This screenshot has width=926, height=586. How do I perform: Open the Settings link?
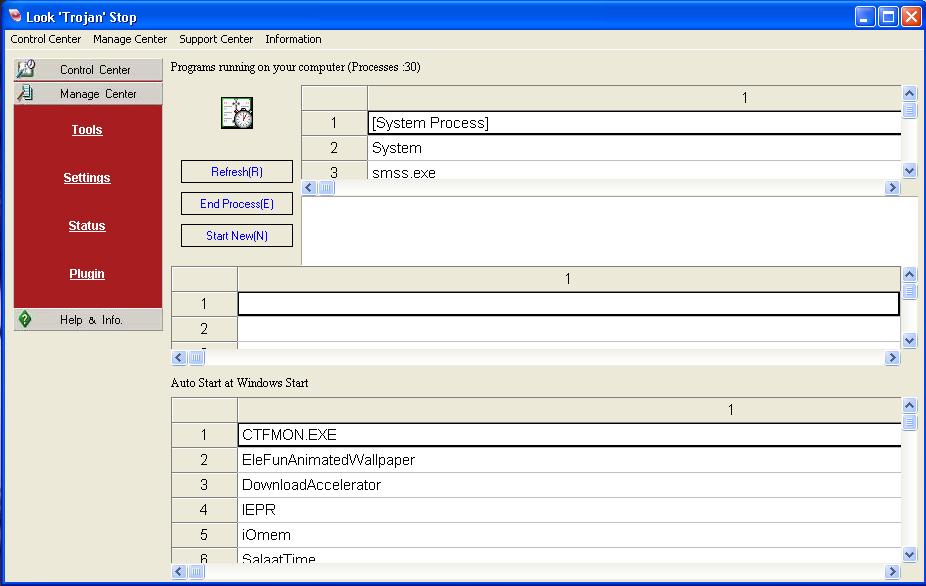click(87, 177)
